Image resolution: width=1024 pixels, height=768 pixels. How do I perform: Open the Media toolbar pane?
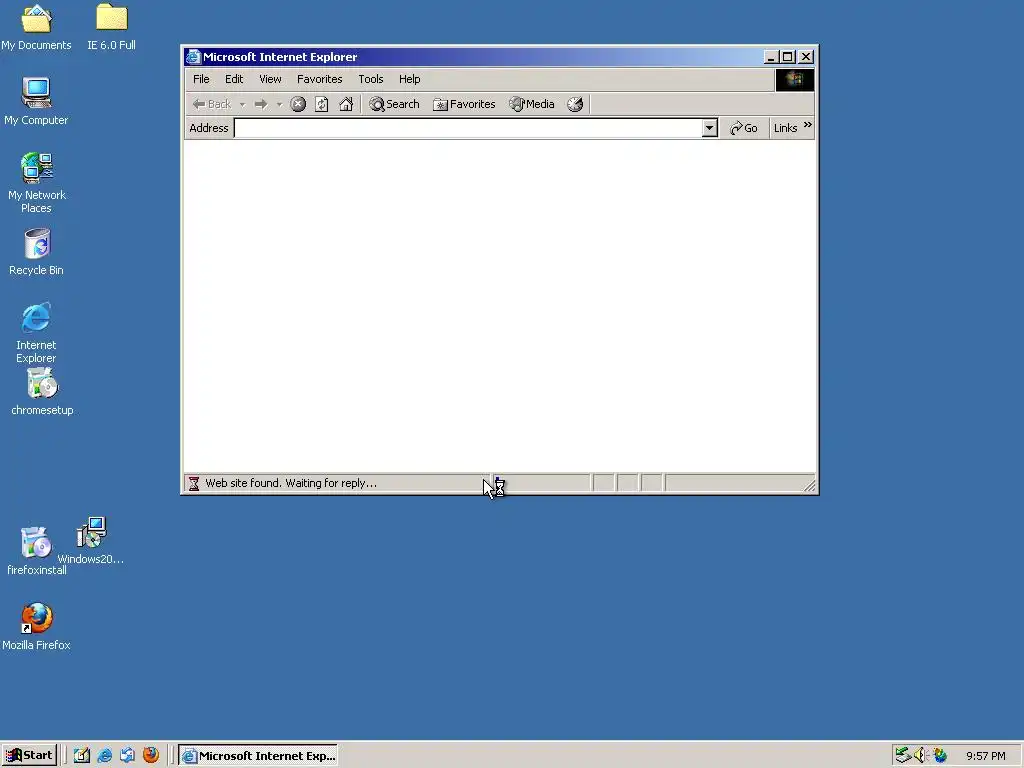click(x=532, y=104)
